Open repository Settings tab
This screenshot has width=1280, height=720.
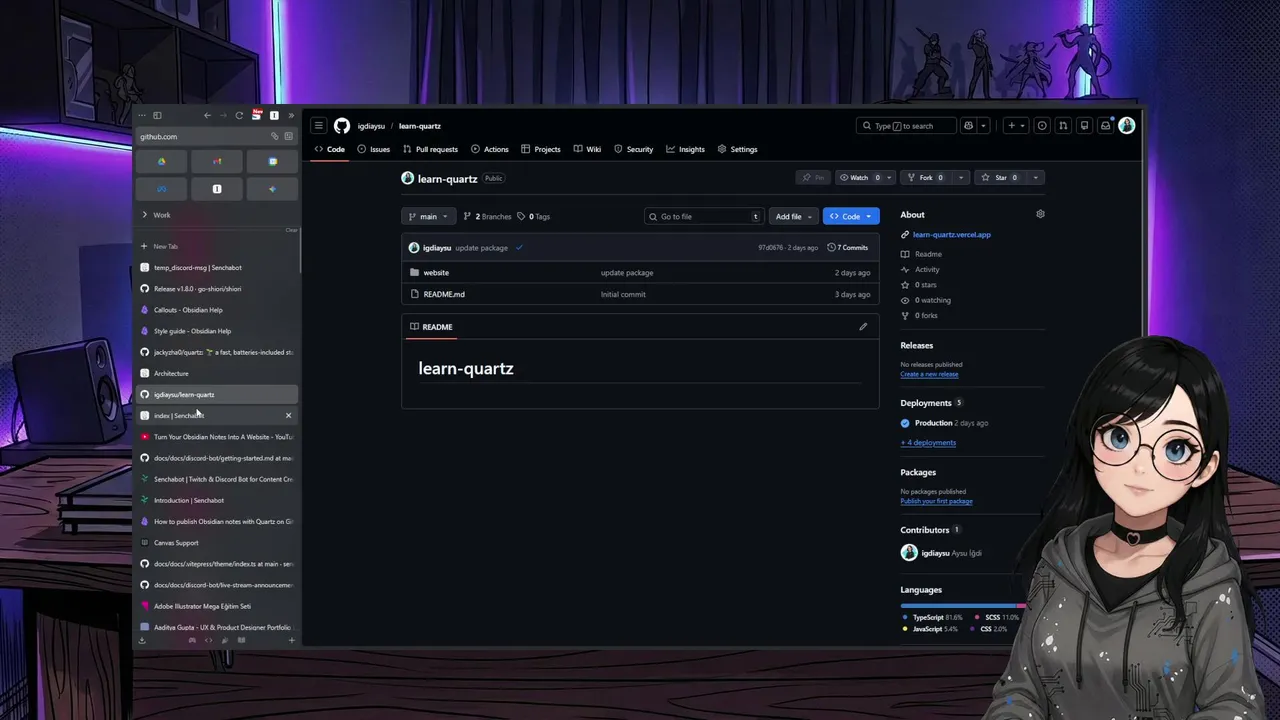[738, 149]
